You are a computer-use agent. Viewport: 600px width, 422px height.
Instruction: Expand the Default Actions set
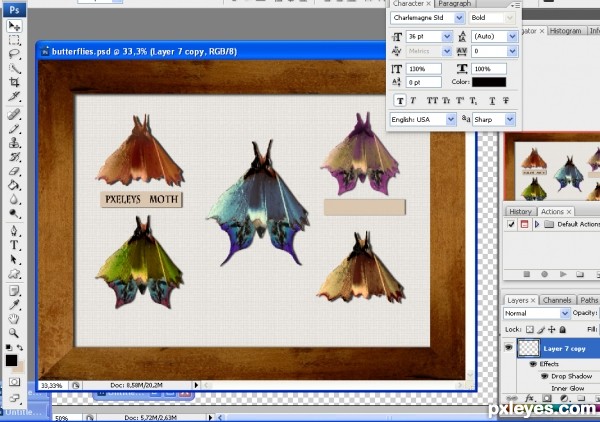(537, 224)
